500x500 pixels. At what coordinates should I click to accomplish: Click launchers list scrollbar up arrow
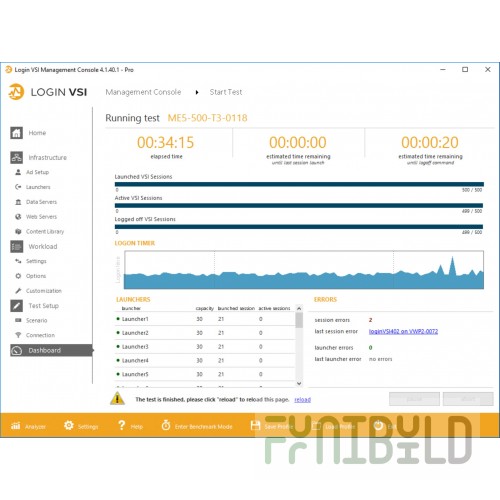point(299,308)
